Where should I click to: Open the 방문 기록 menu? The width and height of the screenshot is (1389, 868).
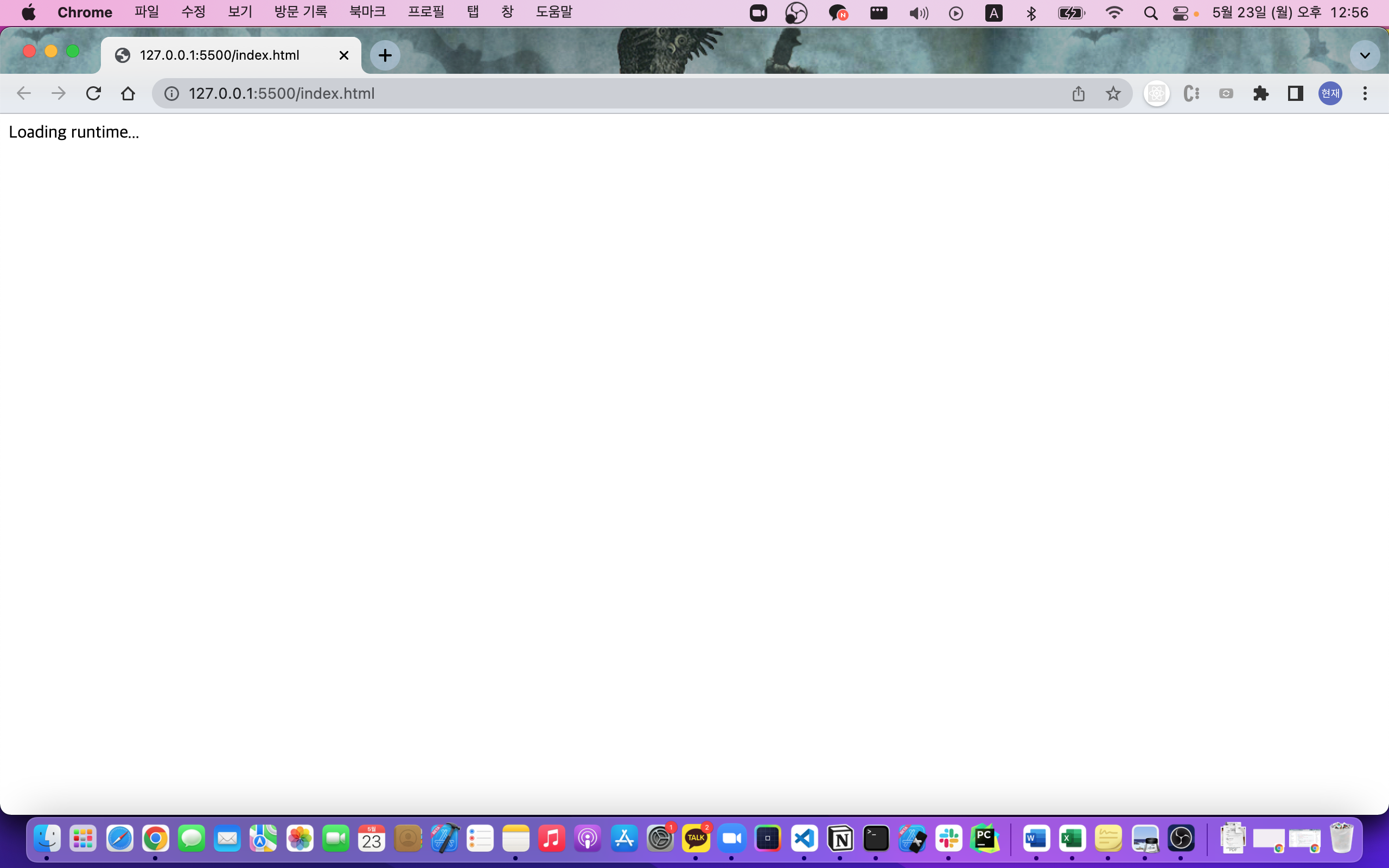click(300, 12)
